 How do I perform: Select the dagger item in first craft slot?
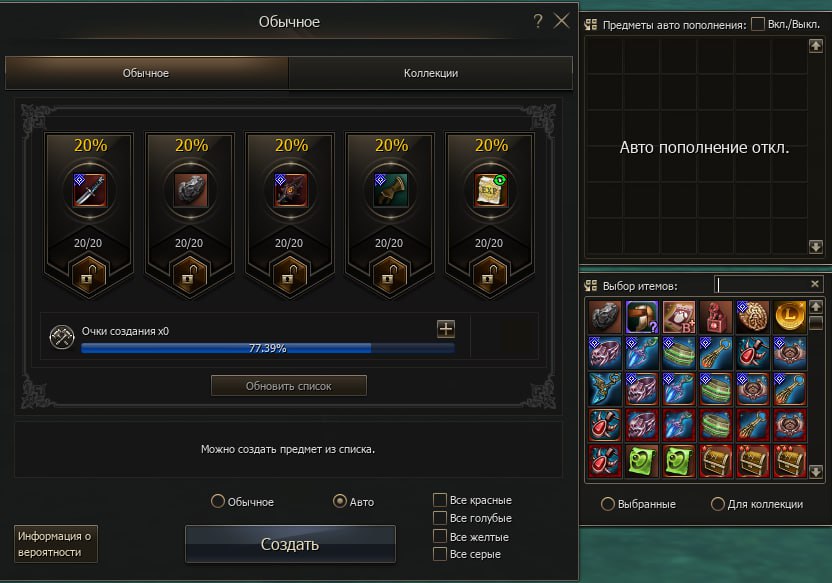coord(90,190)
